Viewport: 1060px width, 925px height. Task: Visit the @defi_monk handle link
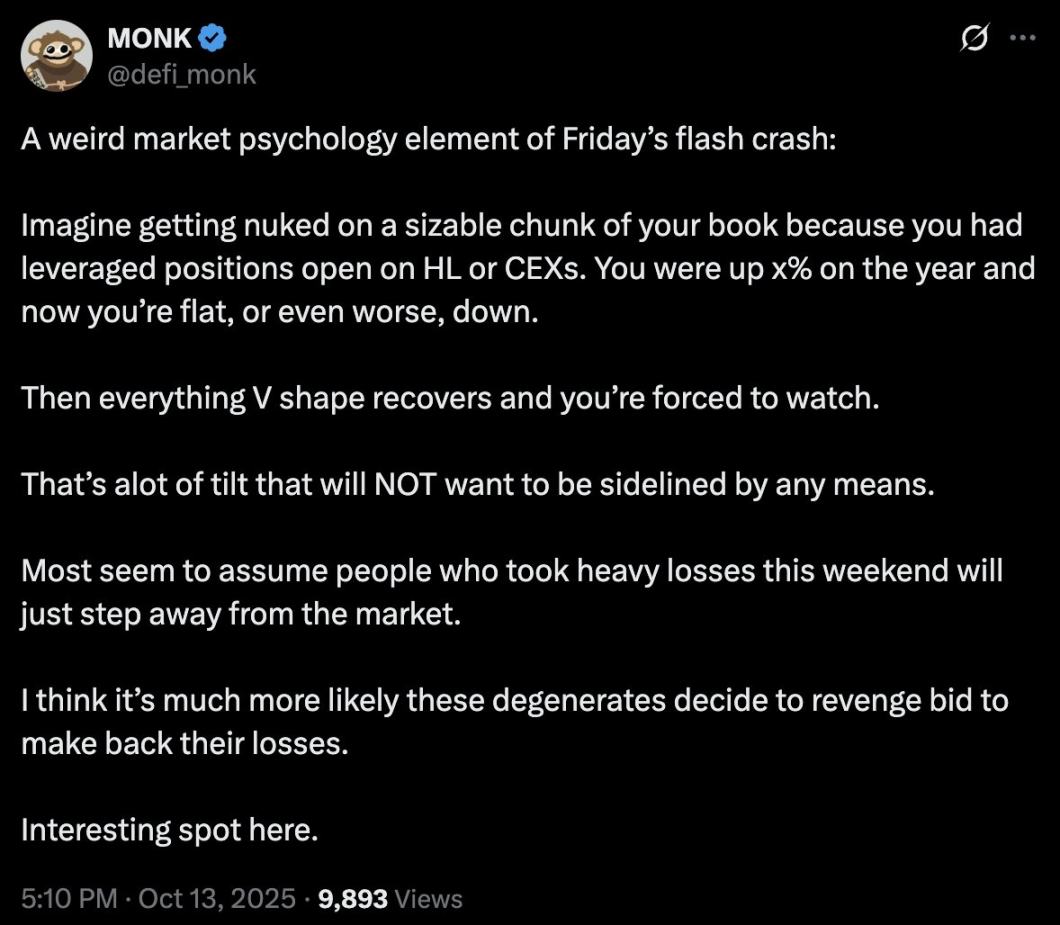(181, 73)
